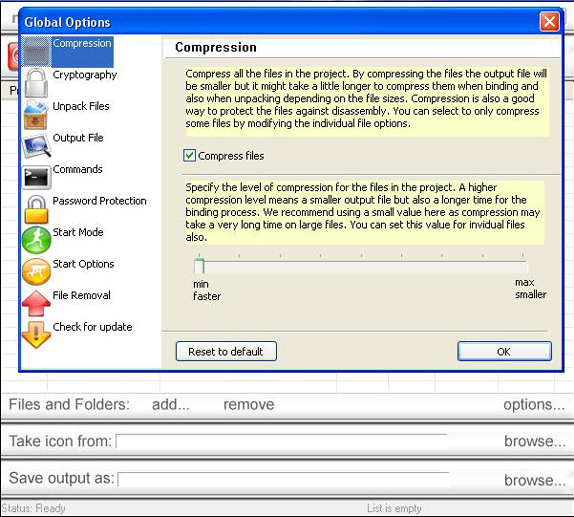Click the green Start Mode runner icon
The height and width of the screenshot is (517, 574).
coord(36,240)
